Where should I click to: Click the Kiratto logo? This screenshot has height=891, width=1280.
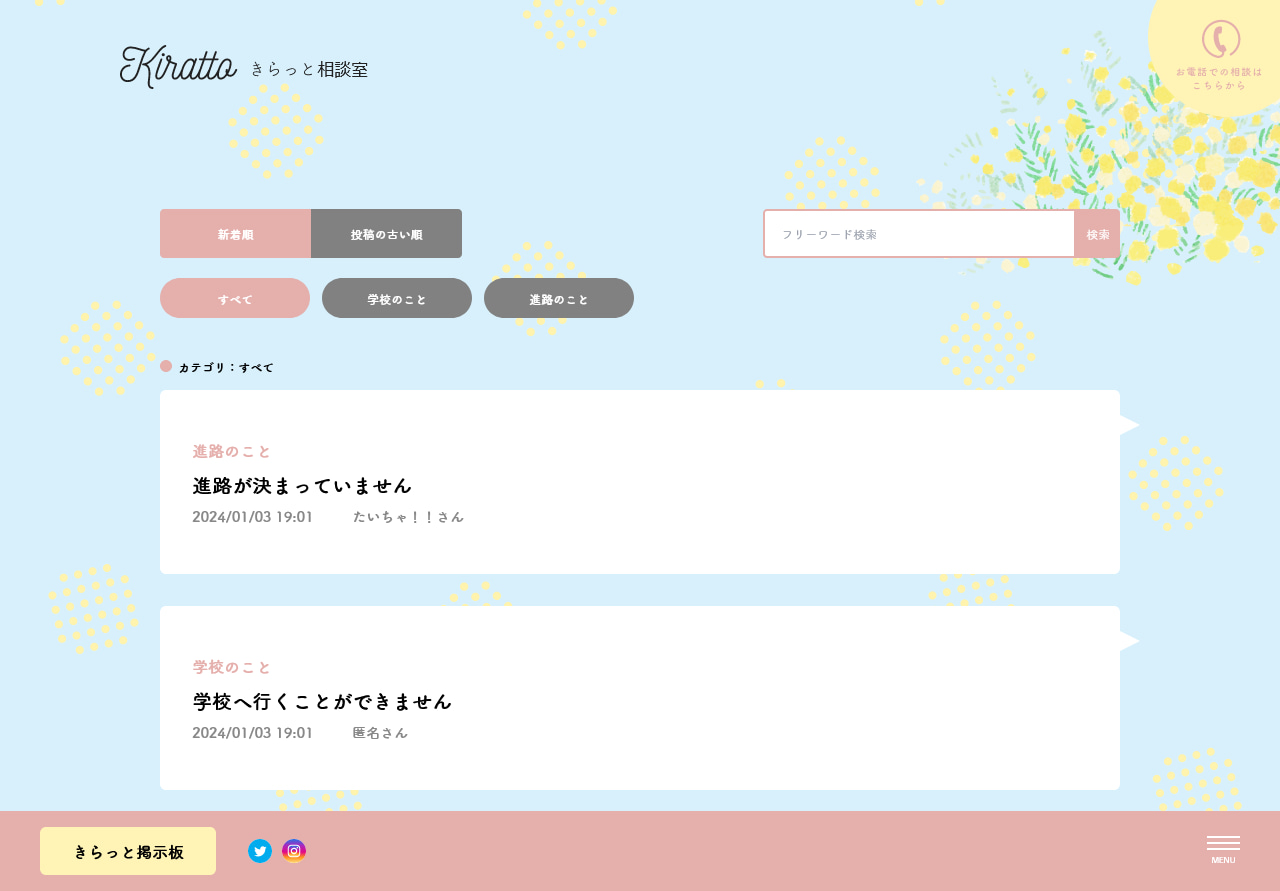click(x=178, y=66)
